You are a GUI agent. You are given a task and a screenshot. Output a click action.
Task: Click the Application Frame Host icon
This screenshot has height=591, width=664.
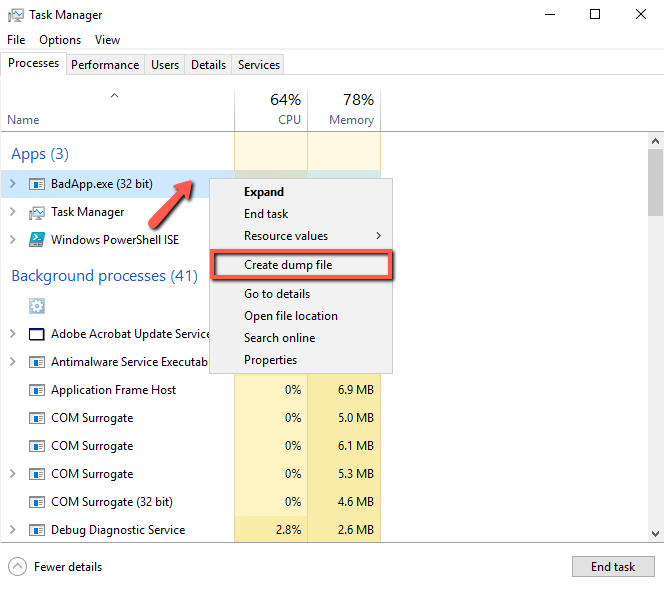pyautogui.click(x=37, y=390)
